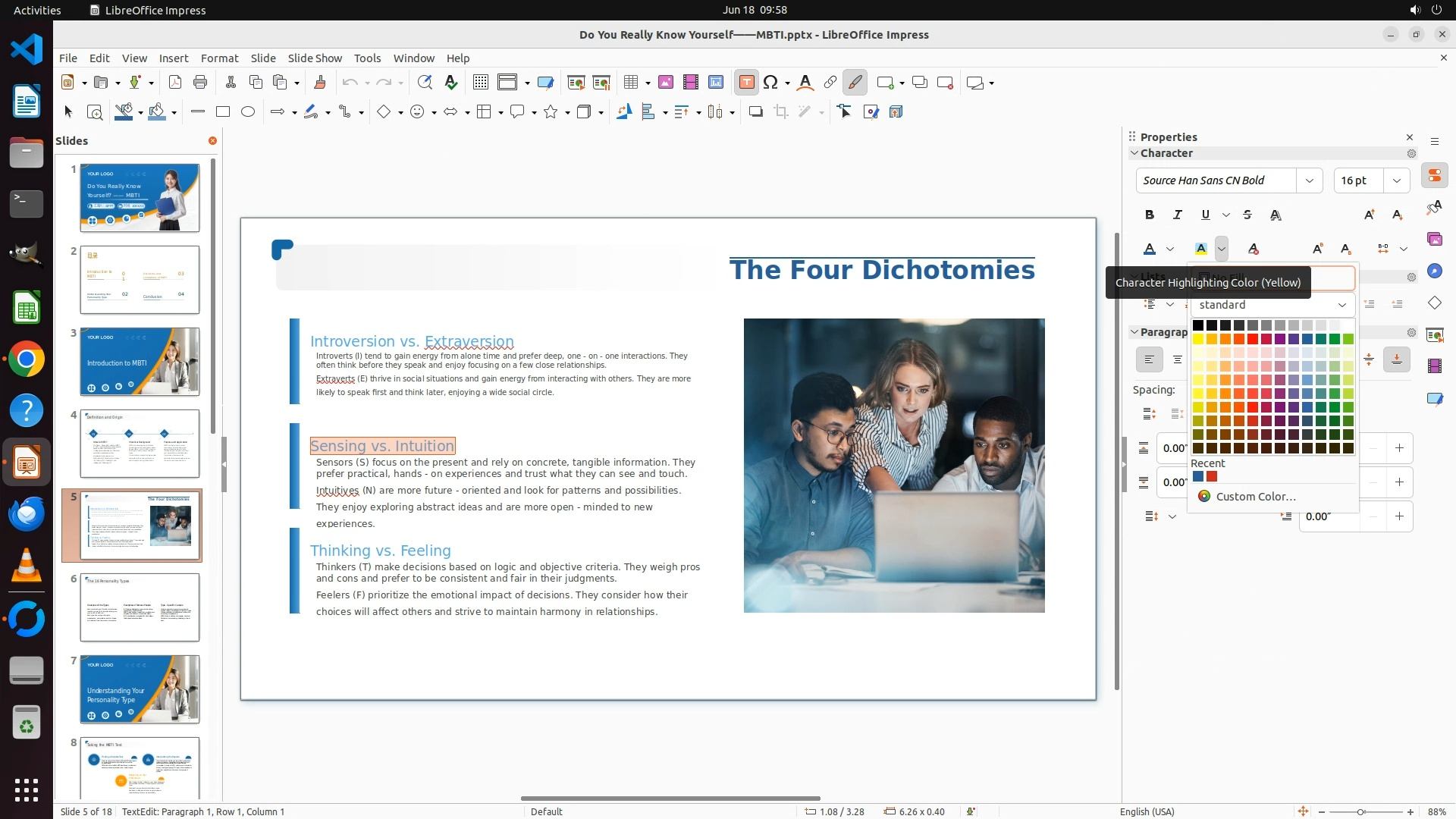Open the Crop Image tool
The width and height of the screenshot is (1456, 819).
pyautogui.click(x=780, y=112)
